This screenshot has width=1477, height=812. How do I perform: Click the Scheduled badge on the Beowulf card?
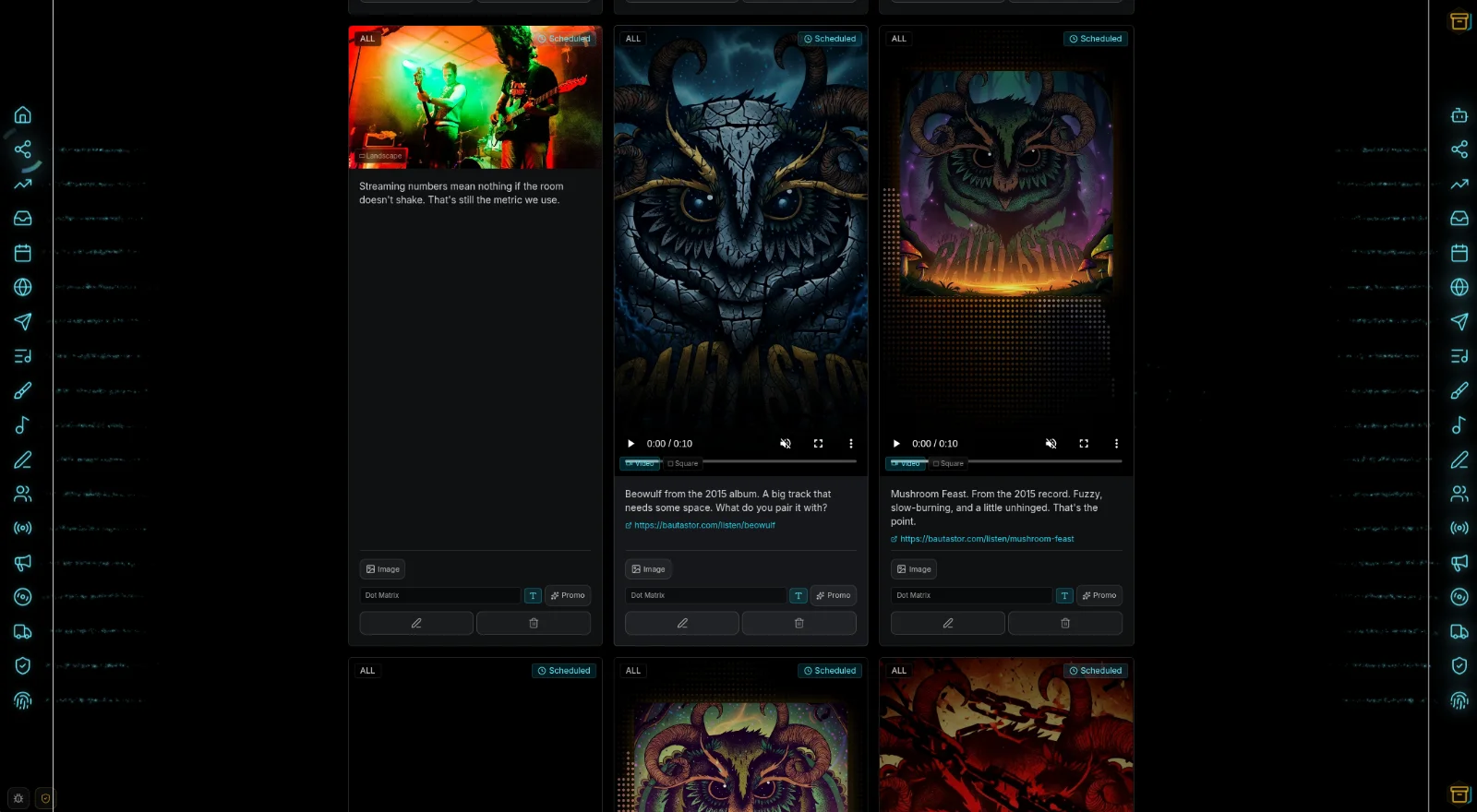point(830,39)
